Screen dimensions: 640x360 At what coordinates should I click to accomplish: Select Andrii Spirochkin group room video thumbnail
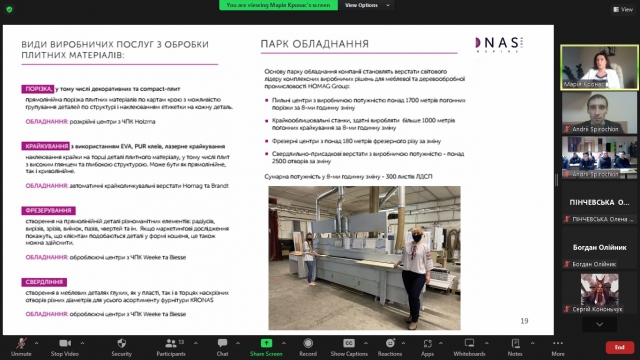(599, 157)
